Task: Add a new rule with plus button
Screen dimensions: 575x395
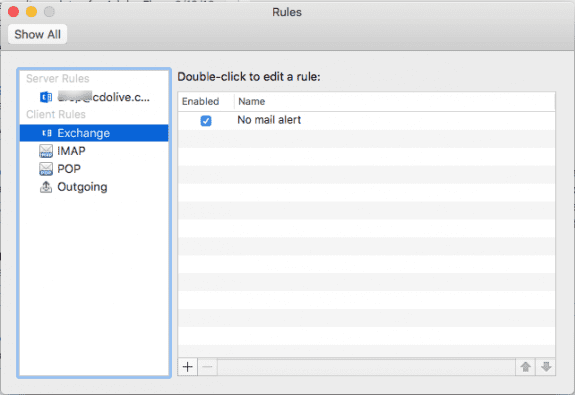Action: (x=187, y=367)
